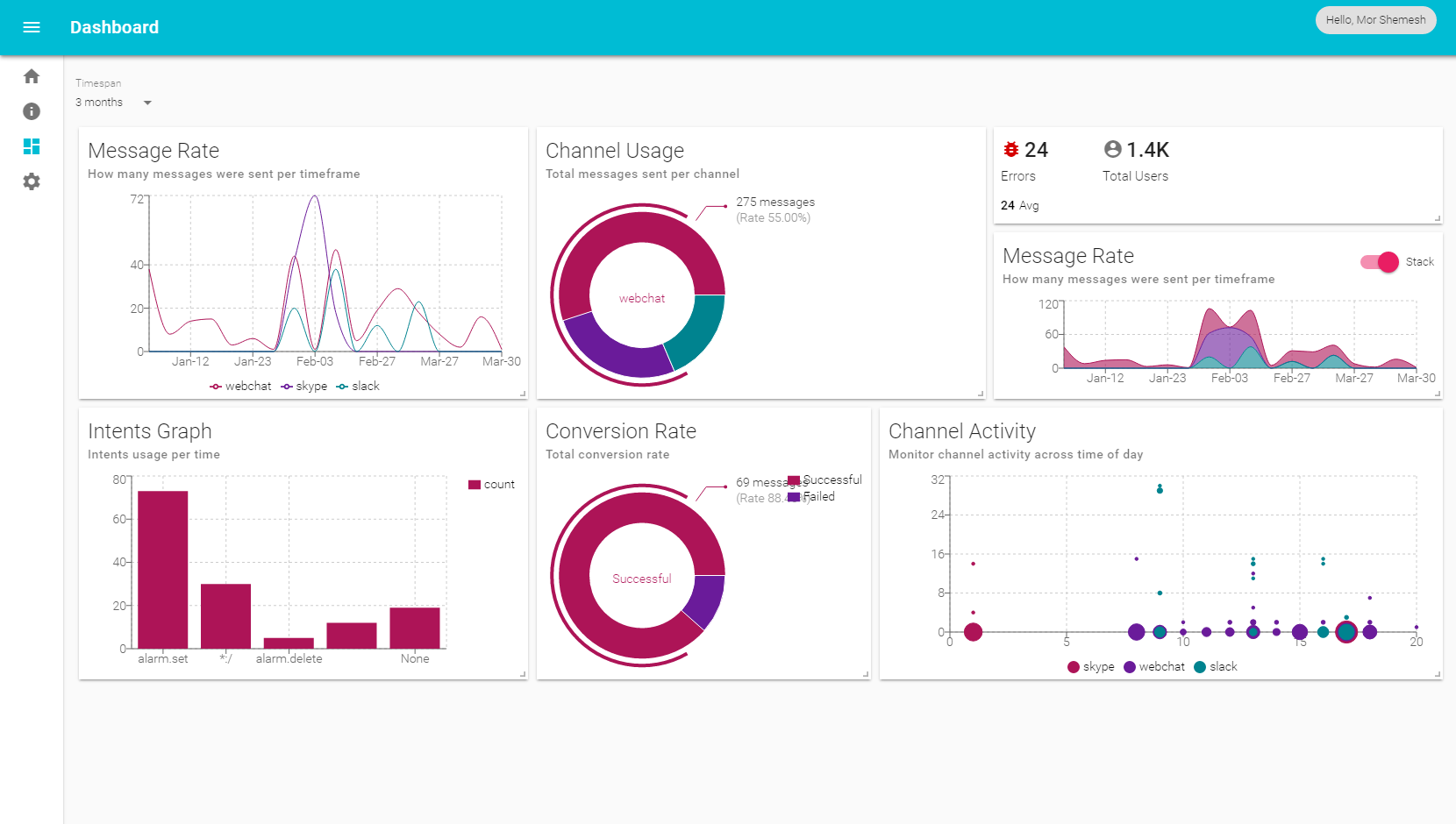The image size is (1456, 824).
Task: Click the Hello, Mor Shemesh user chip
Action: pos(1375,20)
